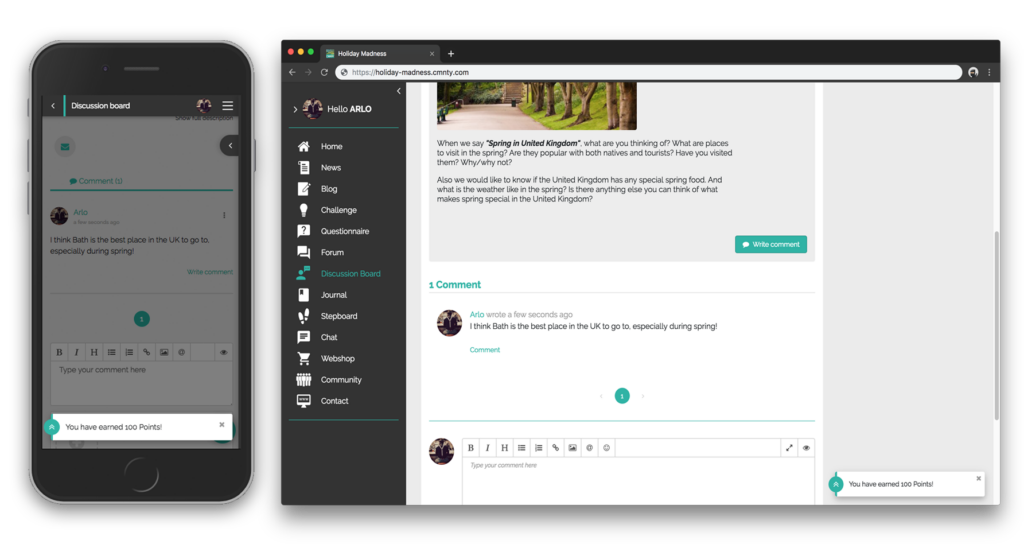Select the Comment (1) tab on phone
The width and height of the screenshot is (1024, 544).
96,181
